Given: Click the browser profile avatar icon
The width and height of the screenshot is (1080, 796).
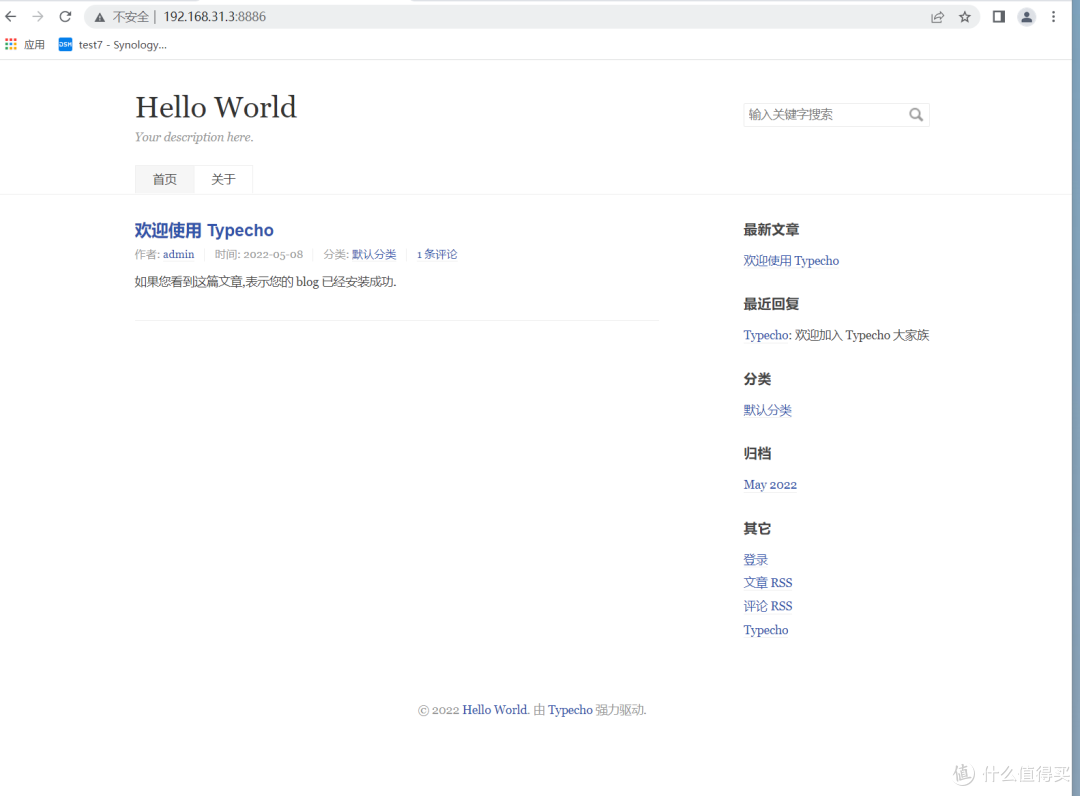Looking at the screenshot, I should point(1026,16).
